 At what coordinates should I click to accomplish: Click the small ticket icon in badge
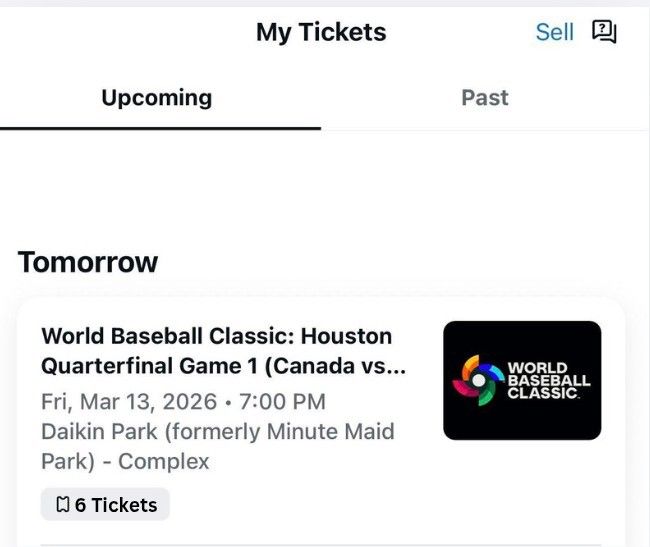[x=62, y=505]
